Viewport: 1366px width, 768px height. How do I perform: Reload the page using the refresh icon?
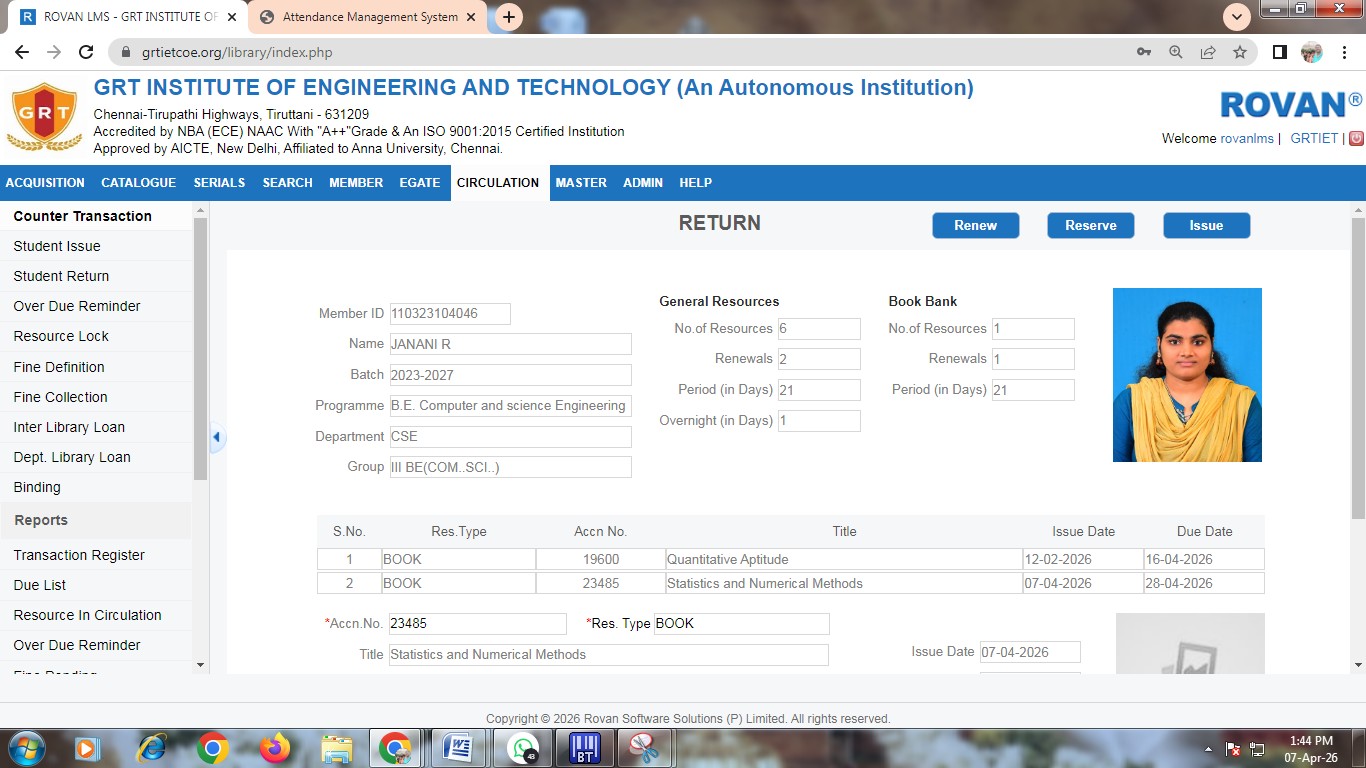pos(86,52)
